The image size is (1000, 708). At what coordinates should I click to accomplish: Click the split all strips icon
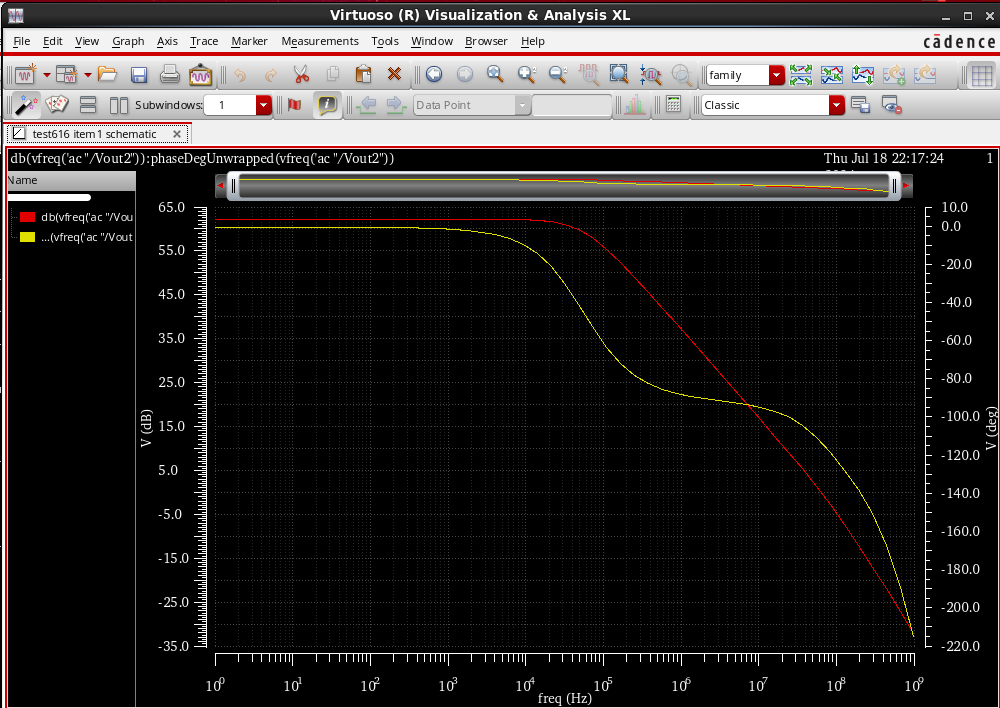801,75
